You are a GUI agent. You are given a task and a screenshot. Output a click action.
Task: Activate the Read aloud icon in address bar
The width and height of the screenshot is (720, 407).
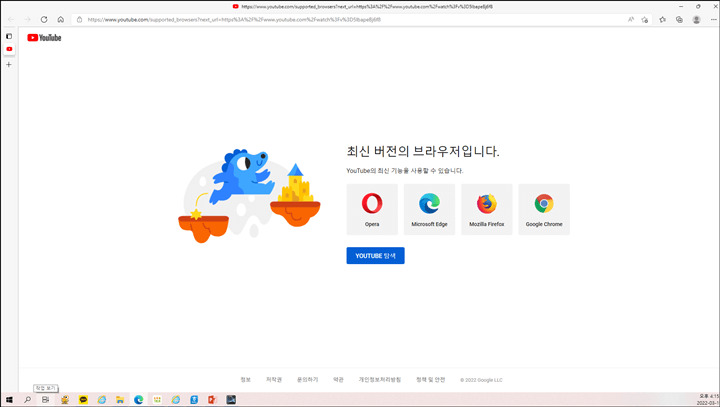tap(630, 19)
